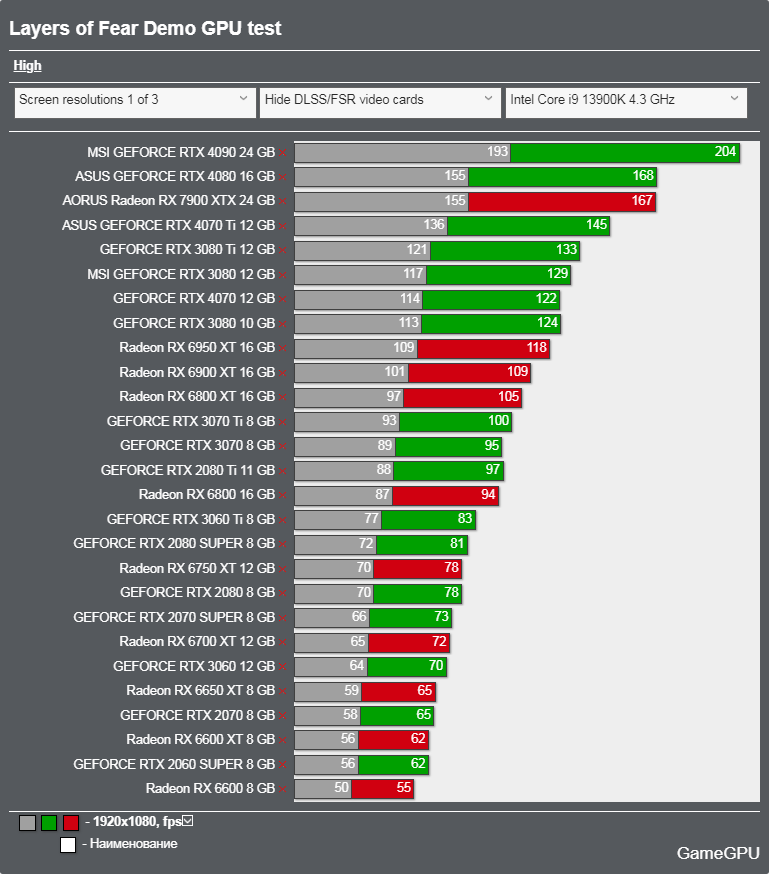
Task: Remove GEFORCE RTX 4070 12 GB row
Action: pos(283,300)
